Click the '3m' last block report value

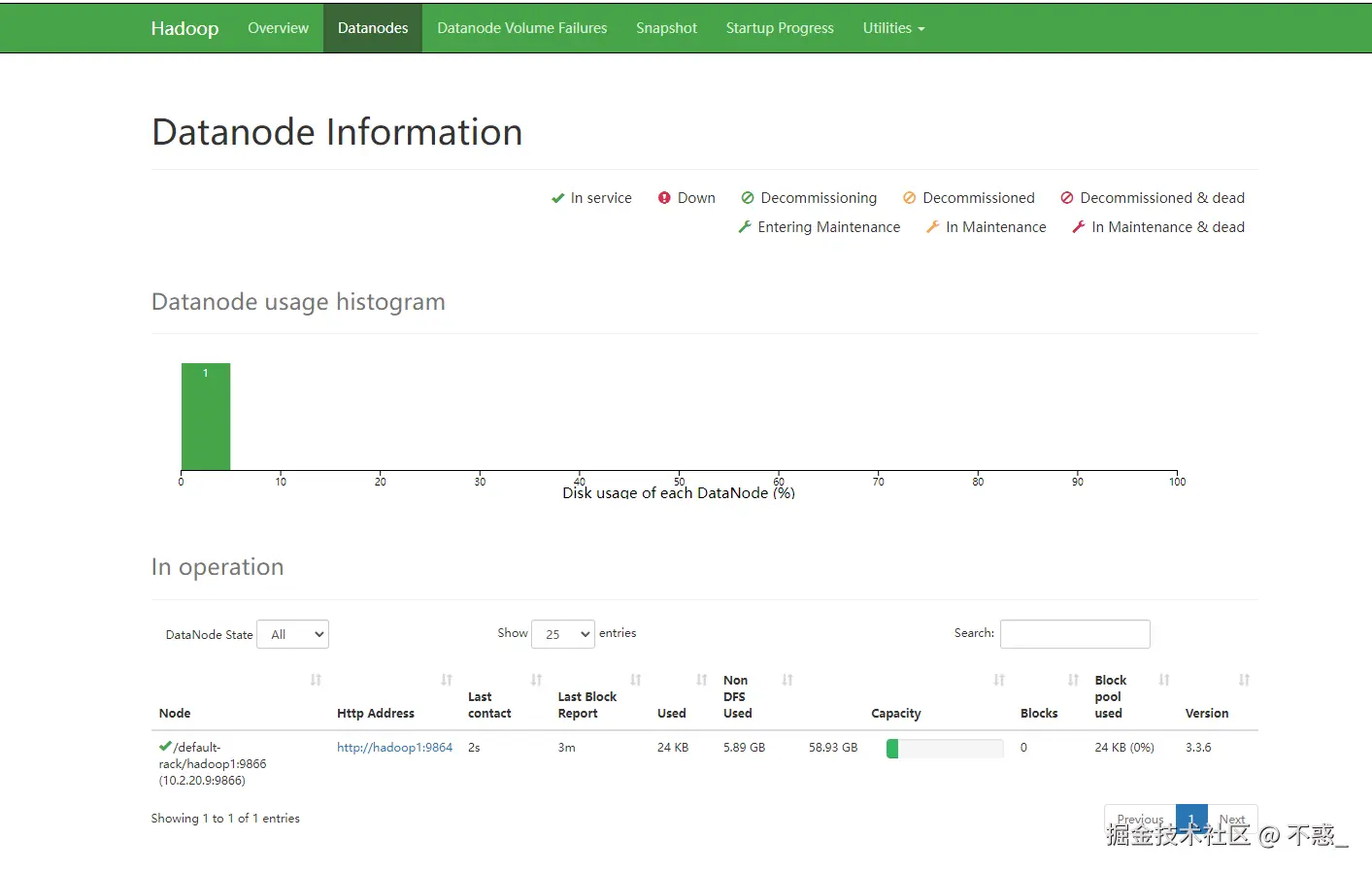(566, 748)
